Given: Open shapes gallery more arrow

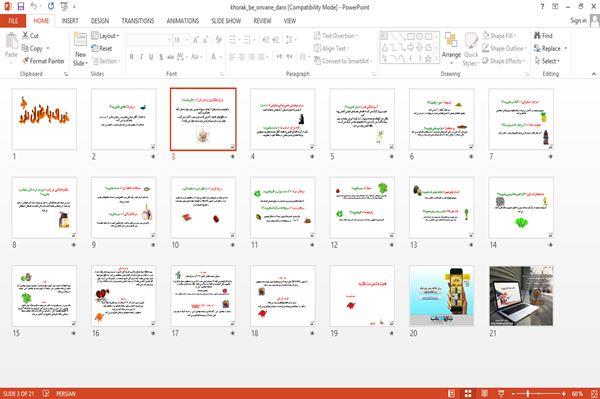Looking at the screenshot, I should 437,59.
